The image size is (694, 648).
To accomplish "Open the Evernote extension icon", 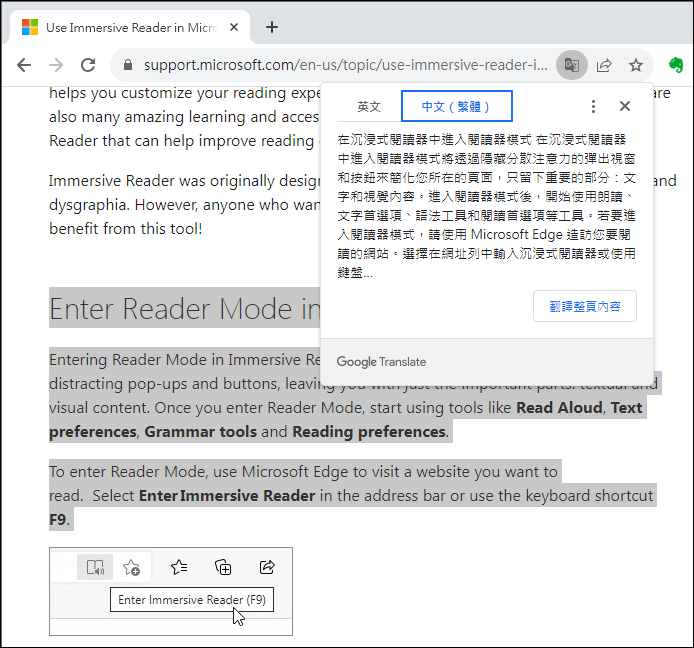I will pos(676,65).
